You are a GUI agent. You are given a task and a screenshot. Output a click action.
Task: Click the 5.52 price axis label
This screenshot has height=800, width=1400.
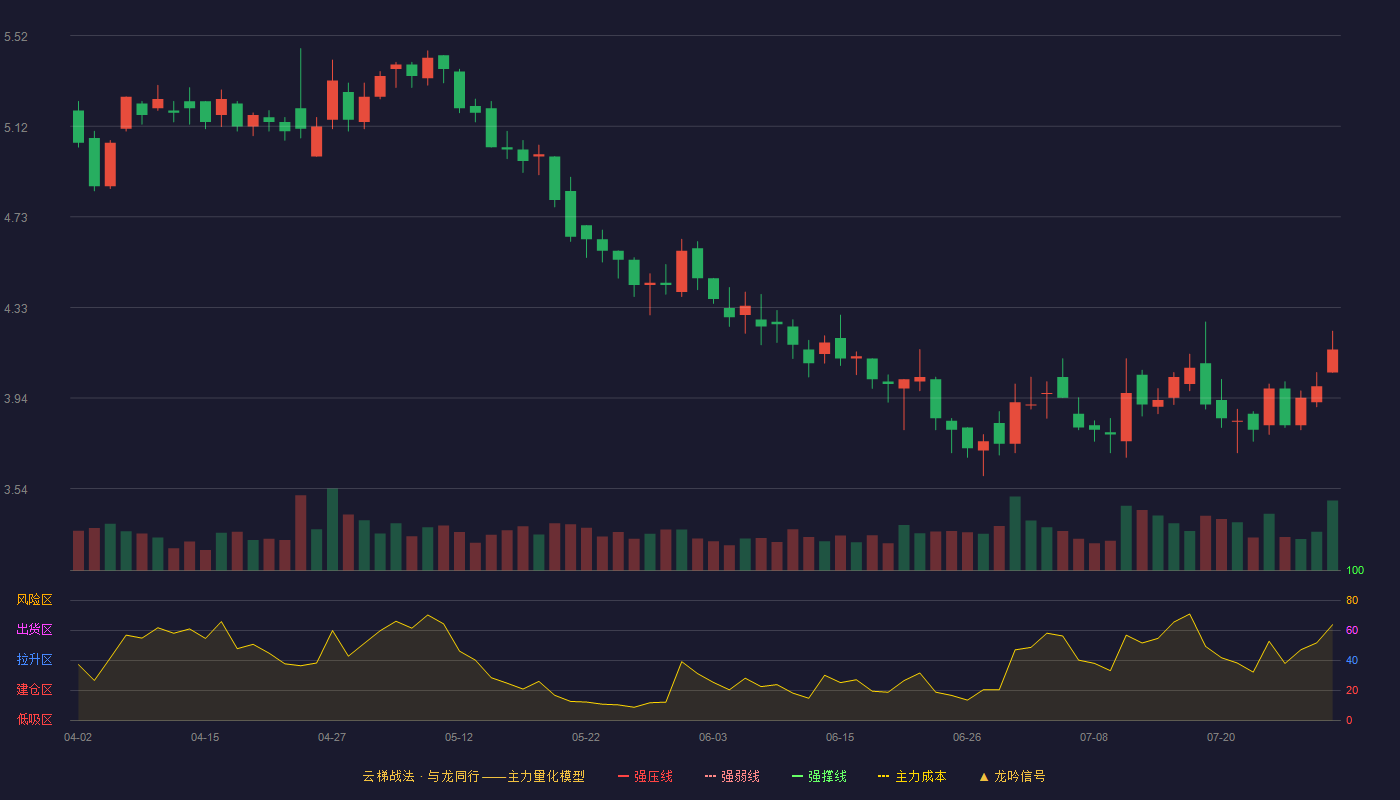tap(16, 37)
